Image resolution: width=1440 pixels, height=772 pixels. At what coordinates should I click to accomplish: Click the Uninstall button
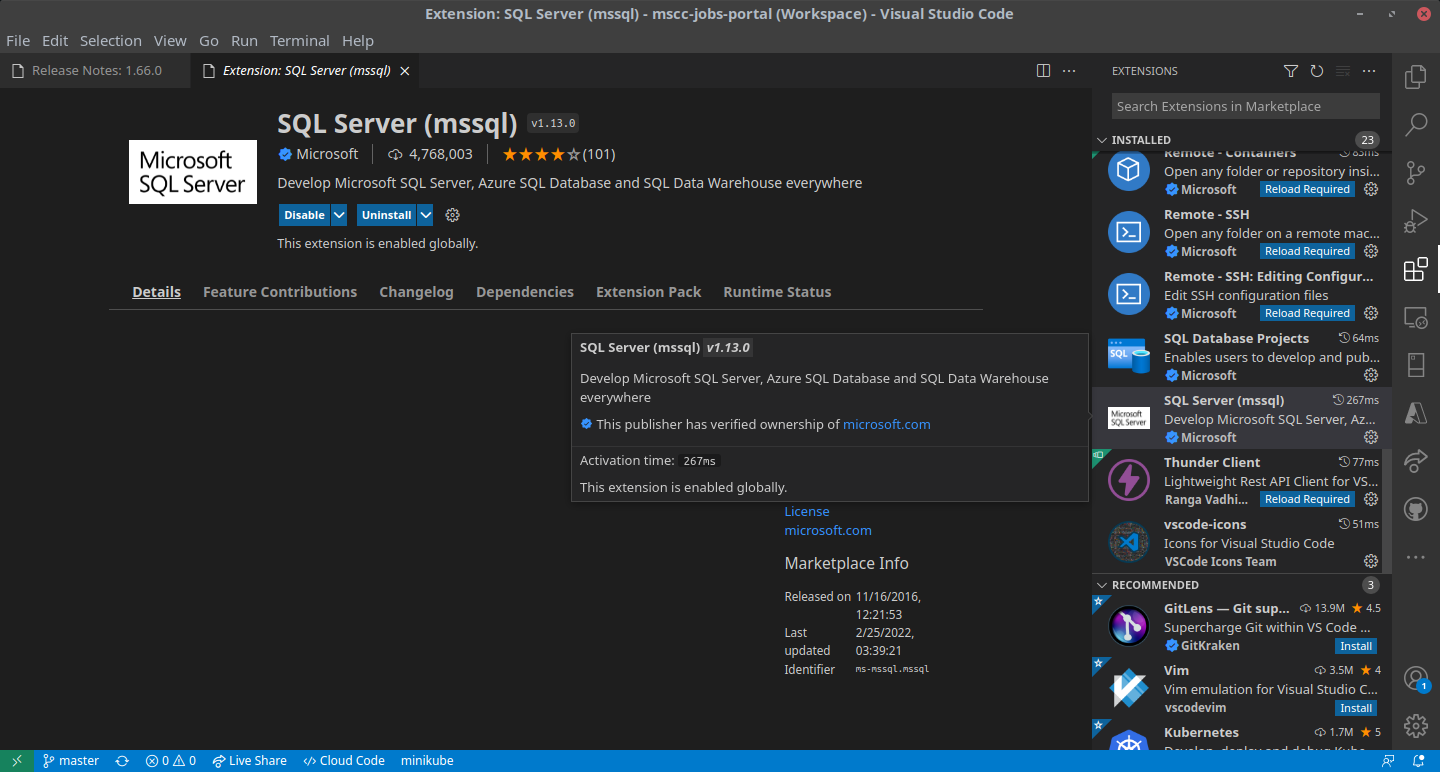coord(386,215)
